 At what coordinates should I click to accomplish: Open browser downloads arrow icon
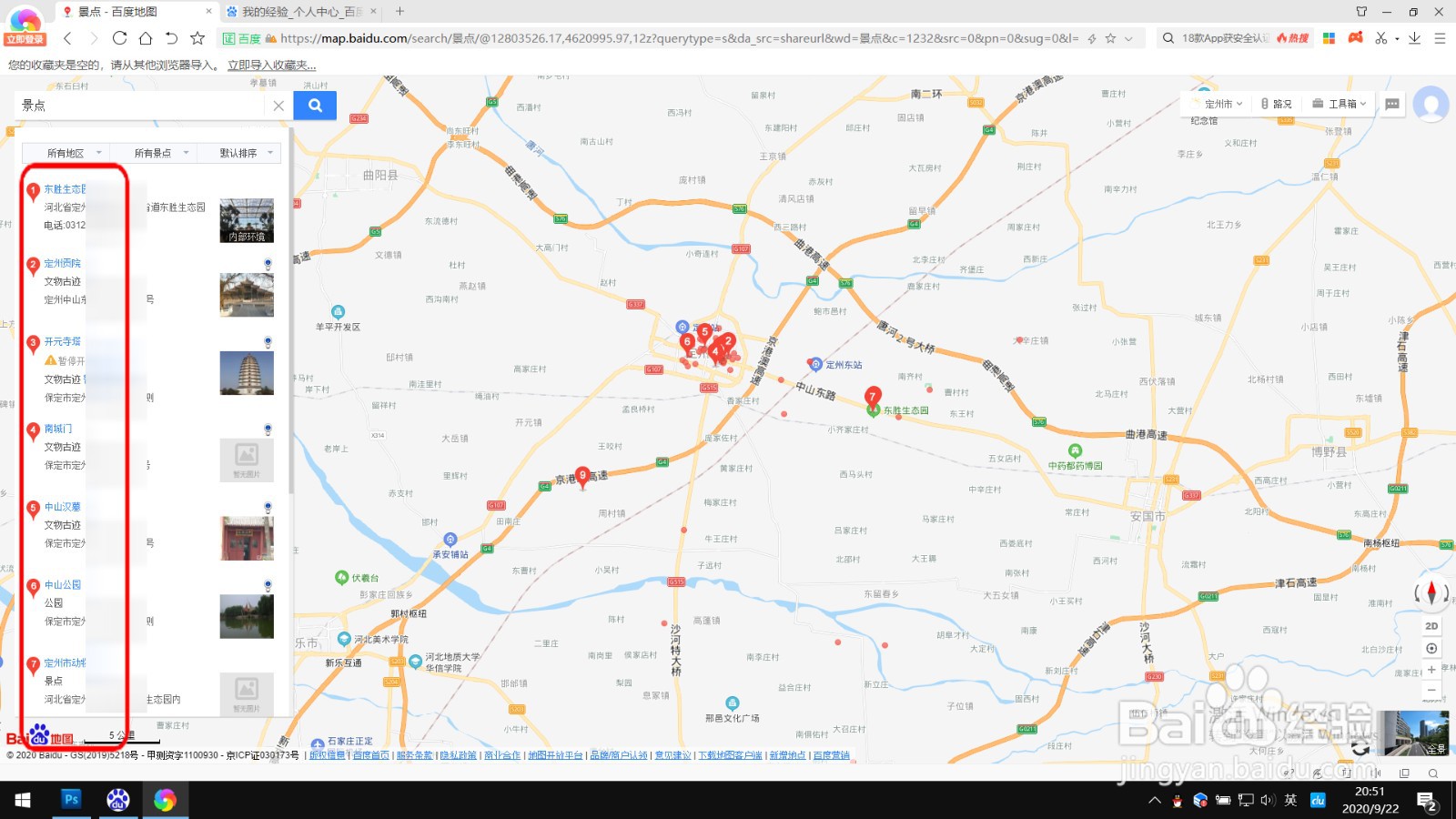tap(1414, 38)
